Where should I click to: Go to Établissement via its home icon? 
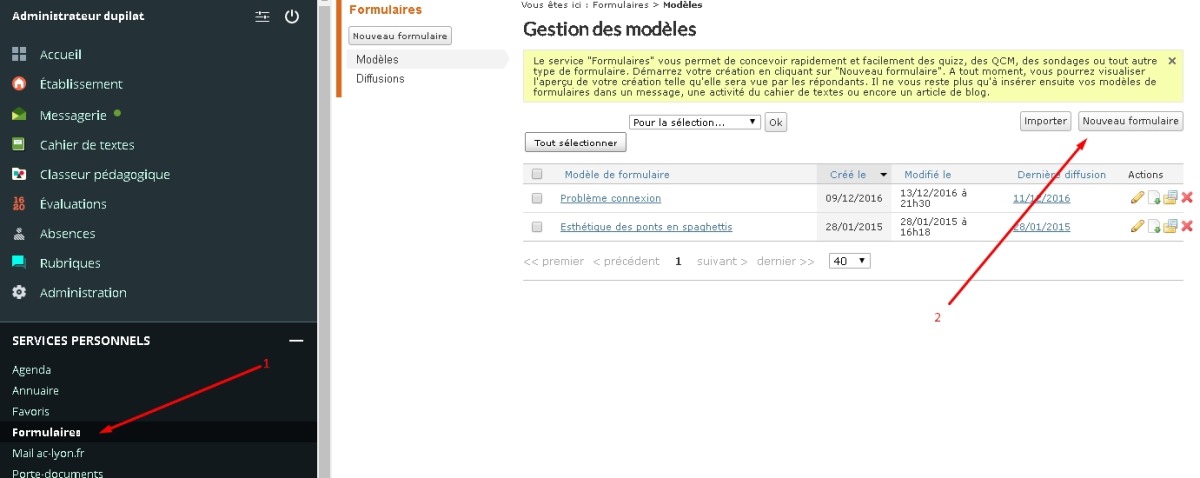19,84
